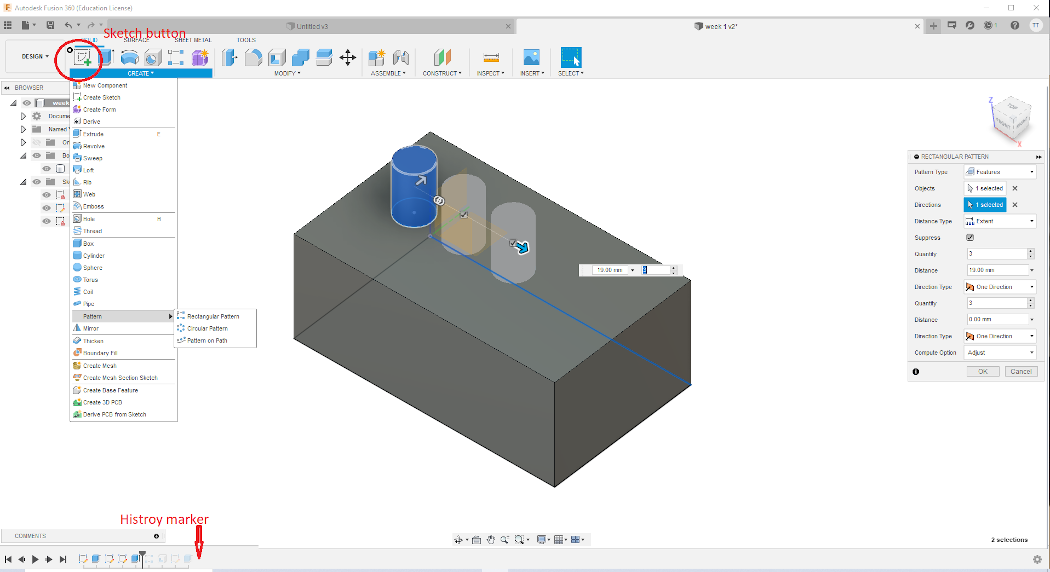Click the New Component assemble icon
Viewport: 1050px width, 572px height.
tap(377, 58)
